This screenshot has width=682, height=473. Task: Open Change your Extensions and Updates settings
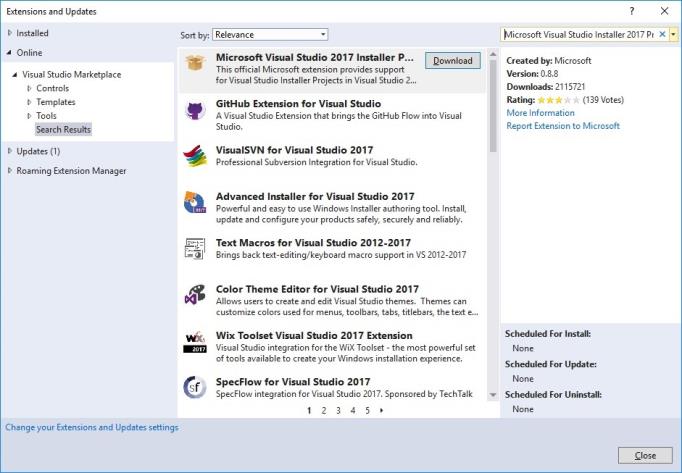coord(92,427)
